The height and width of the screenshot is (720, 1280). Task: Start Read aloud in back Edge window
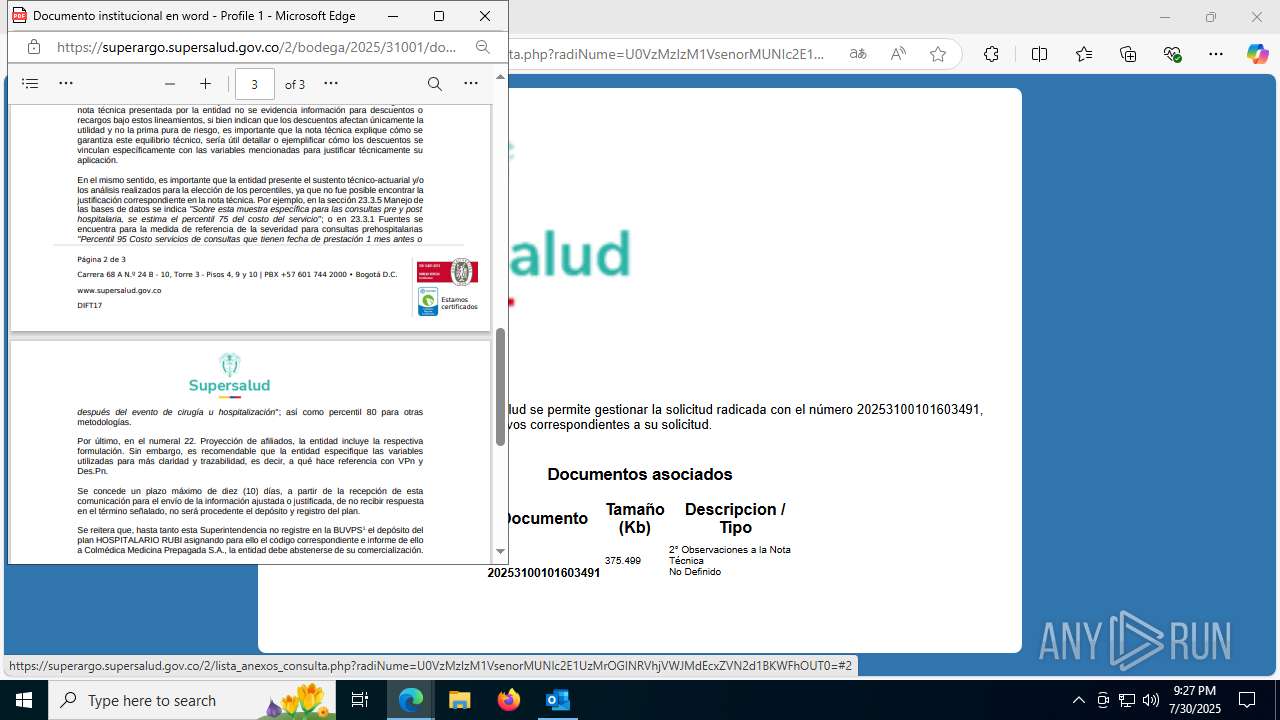[898, 54]
